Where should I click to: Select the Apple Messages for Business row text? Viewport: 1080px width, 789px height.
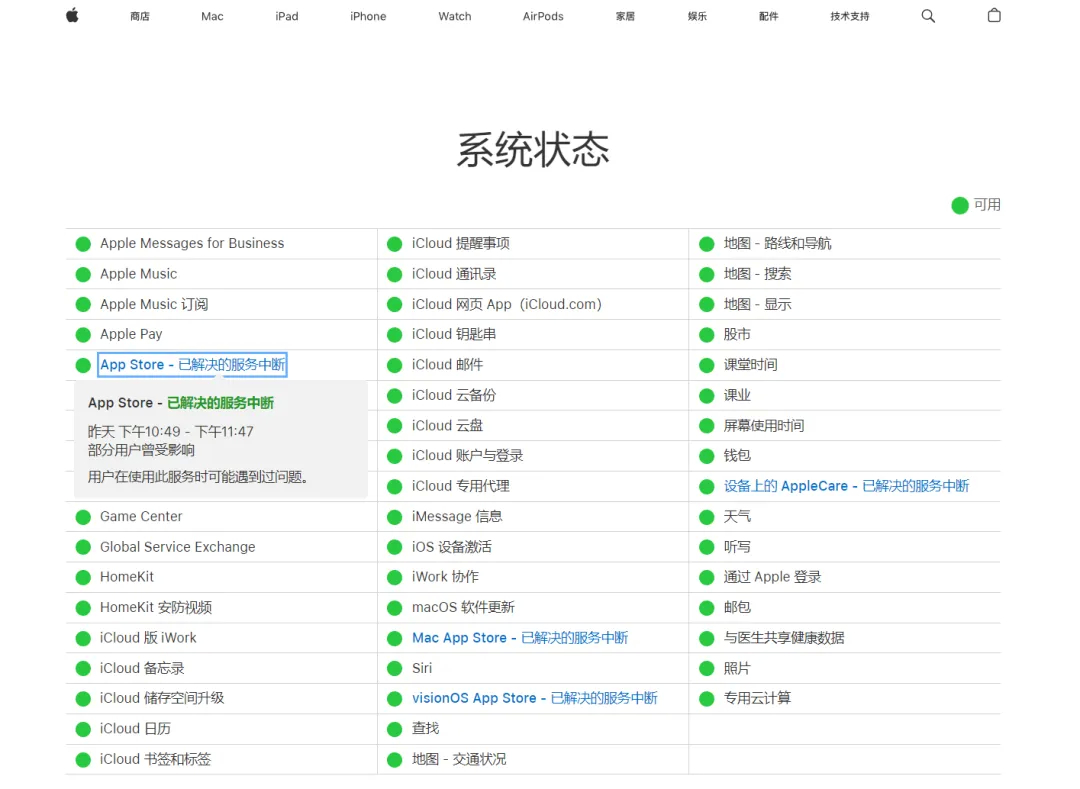click(192, 243)
